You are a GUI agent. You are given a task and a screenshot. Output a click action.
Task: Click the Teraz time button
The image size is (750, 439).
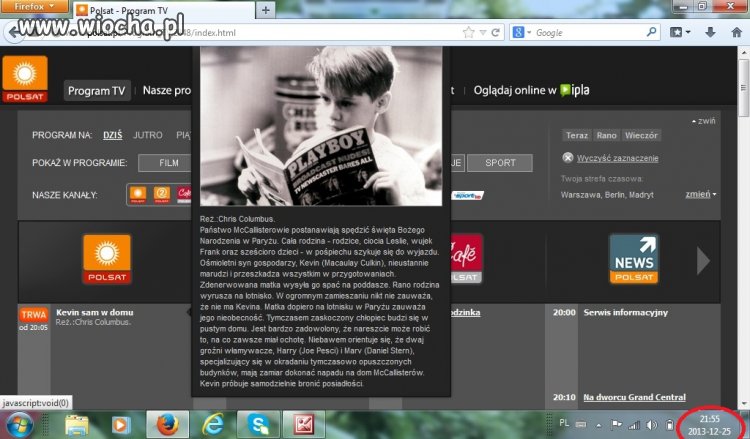tap(577, 135)
